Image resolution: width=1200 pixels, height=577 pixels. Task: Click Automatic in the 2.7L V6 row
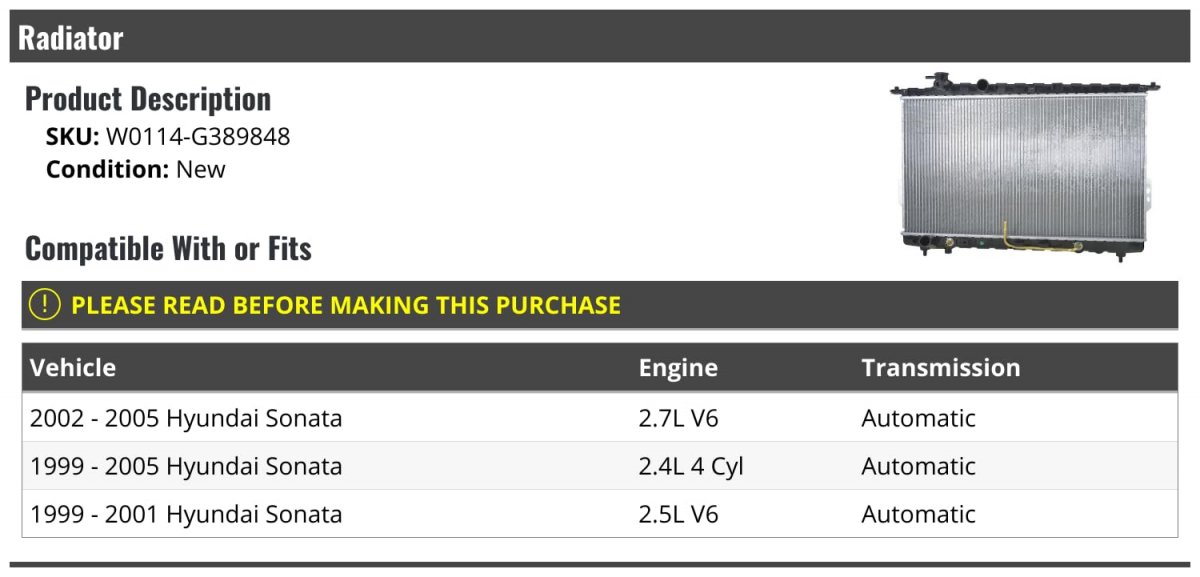(918, 418)
